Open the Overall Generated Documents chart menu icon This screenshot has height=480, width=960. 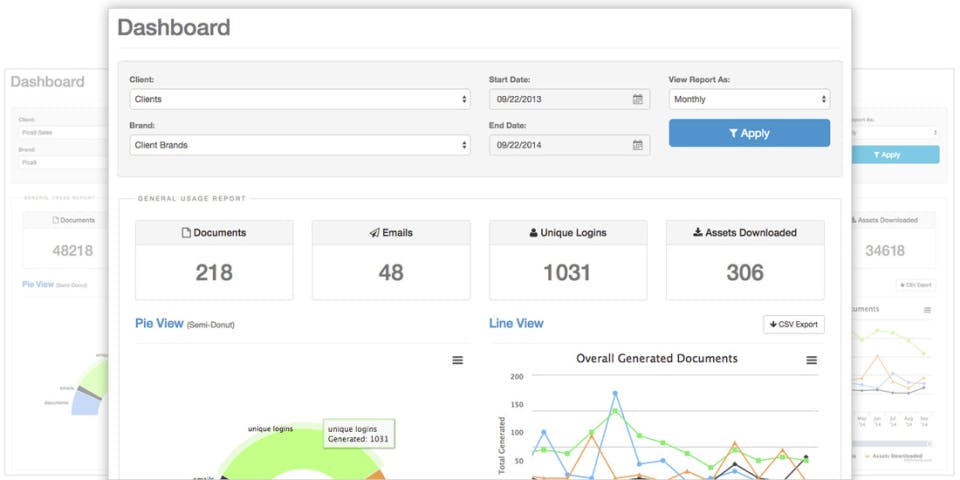tap(811, 361)
